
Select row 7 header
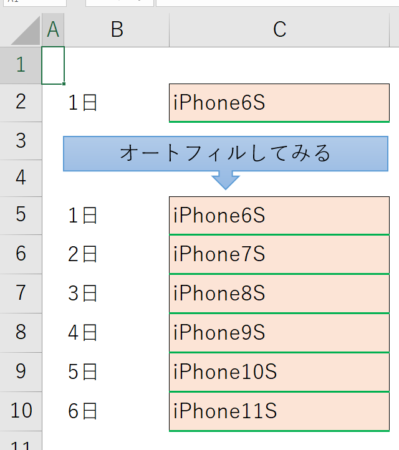click(21, 293)
